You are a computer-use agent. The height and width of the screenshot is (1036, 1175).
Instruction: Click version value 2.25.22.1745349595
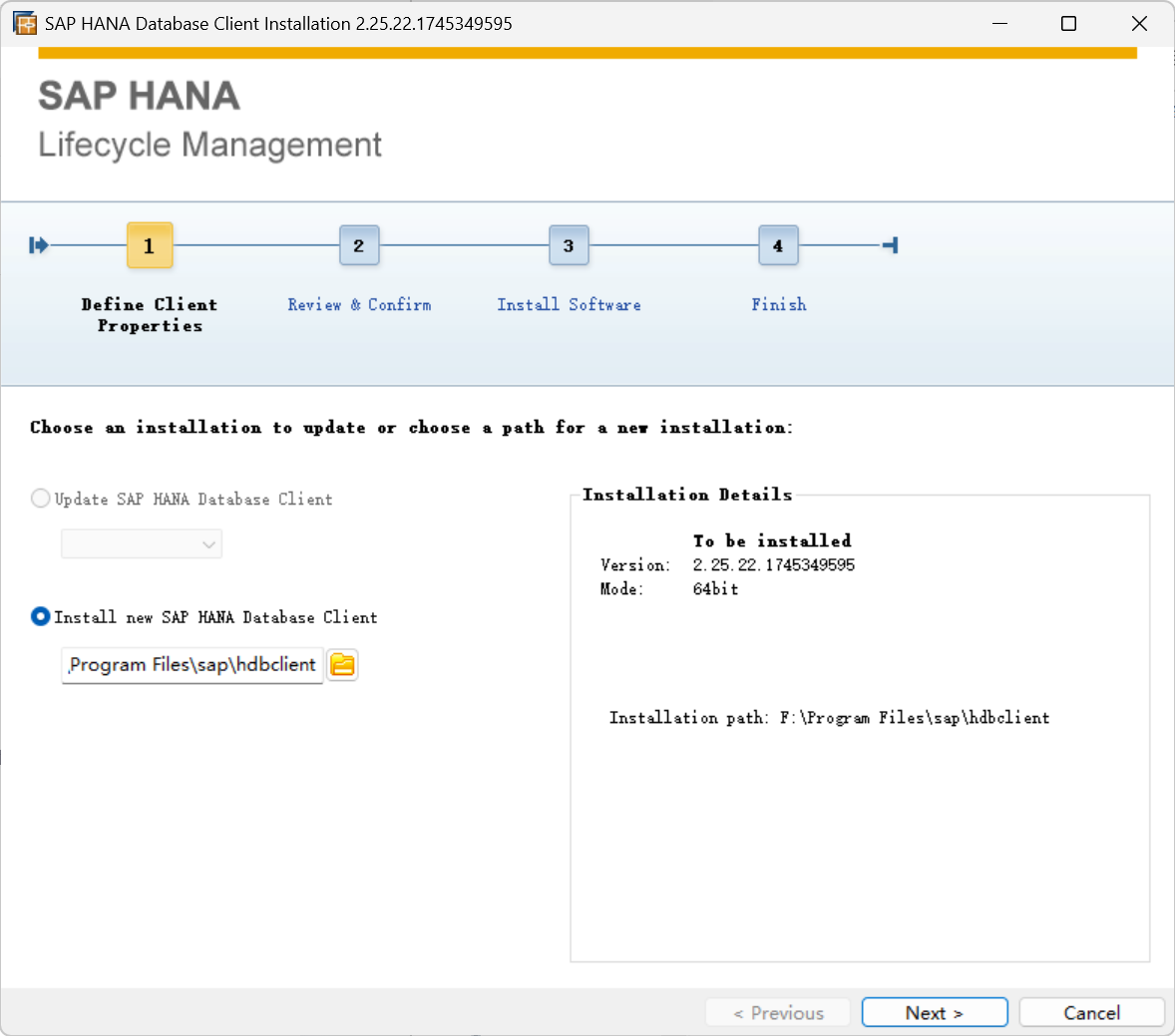point(773,564)
